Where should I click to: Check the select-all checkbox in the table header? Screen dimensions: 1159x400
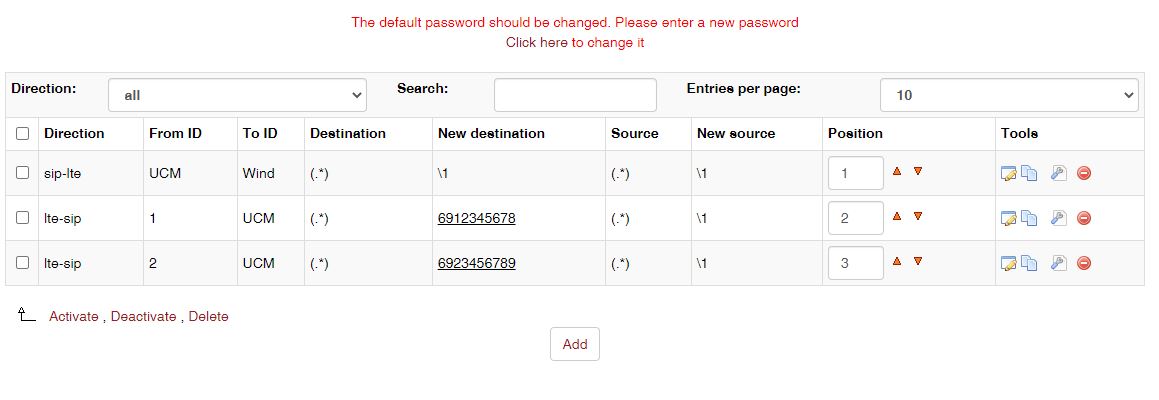pos(23,133)
